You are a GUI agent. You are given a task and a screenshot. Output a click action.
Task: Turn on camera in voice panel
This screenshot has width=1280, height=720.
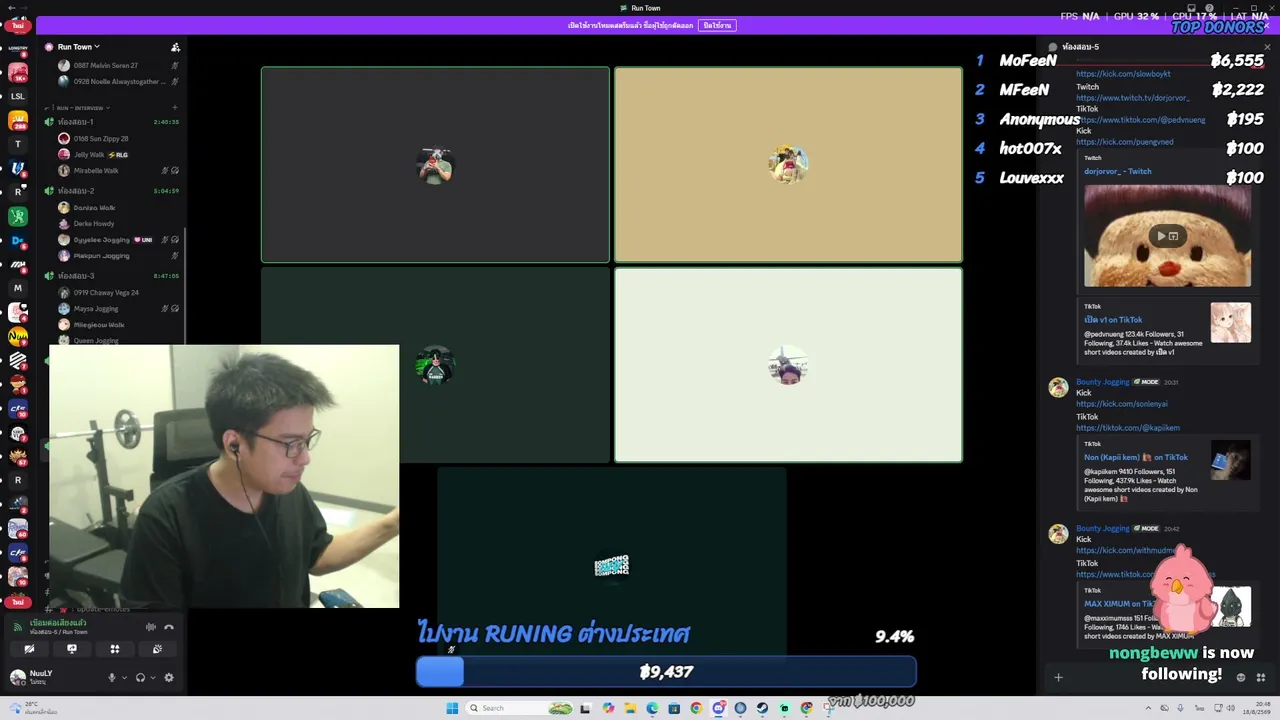click(29, 649)
